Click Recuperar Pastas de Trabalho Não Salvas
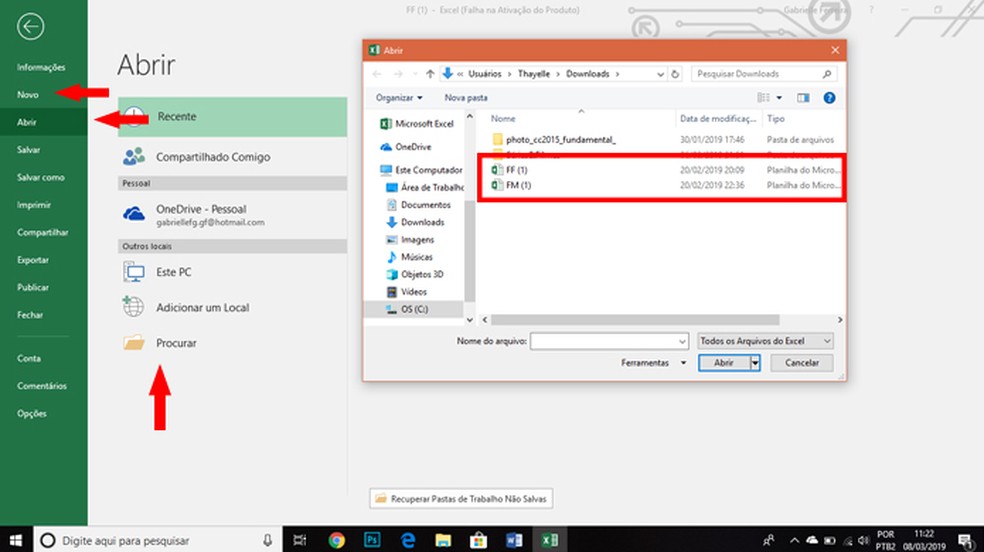 tap(461, 499)
